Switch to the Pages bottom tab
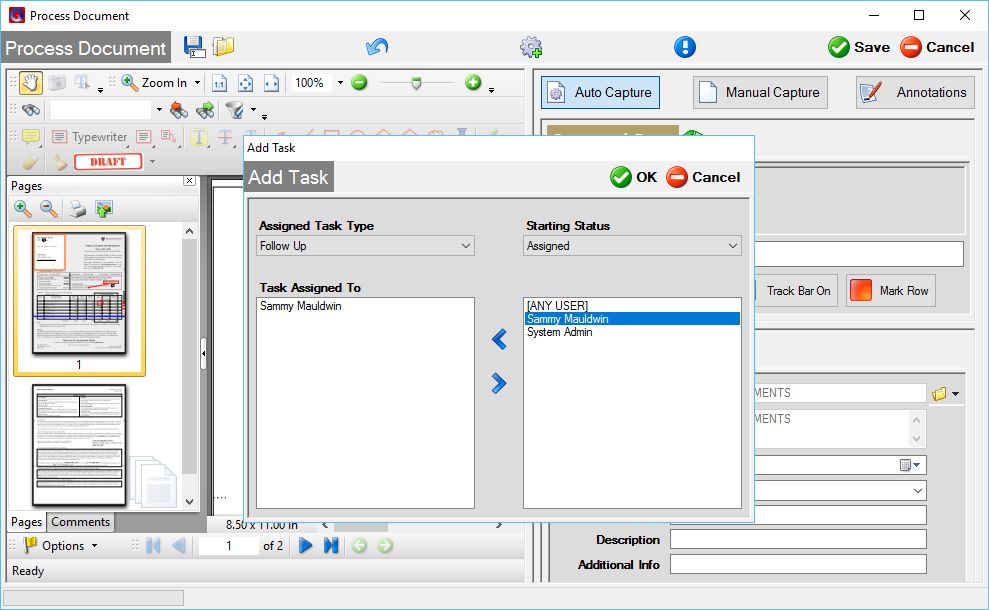 point(26,522)
